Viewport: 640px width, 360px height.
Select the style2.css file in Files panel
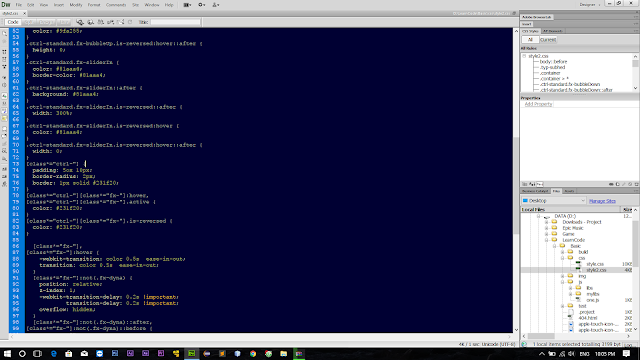pyautogui.click(x=596, y=270)
